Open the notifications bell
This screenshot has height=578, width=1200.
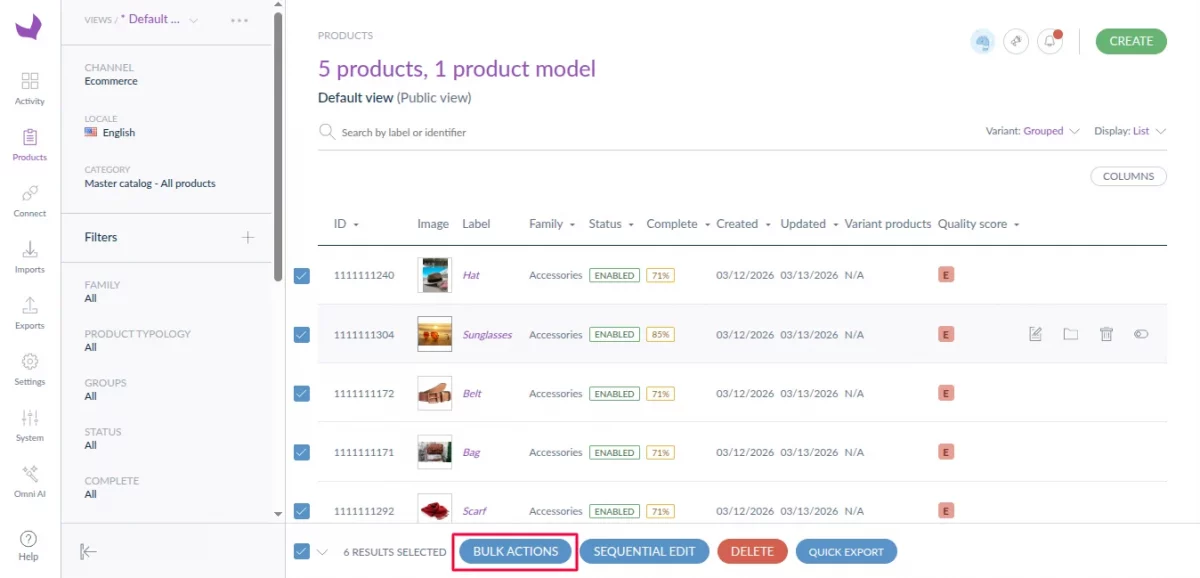tap(1050, 41)
